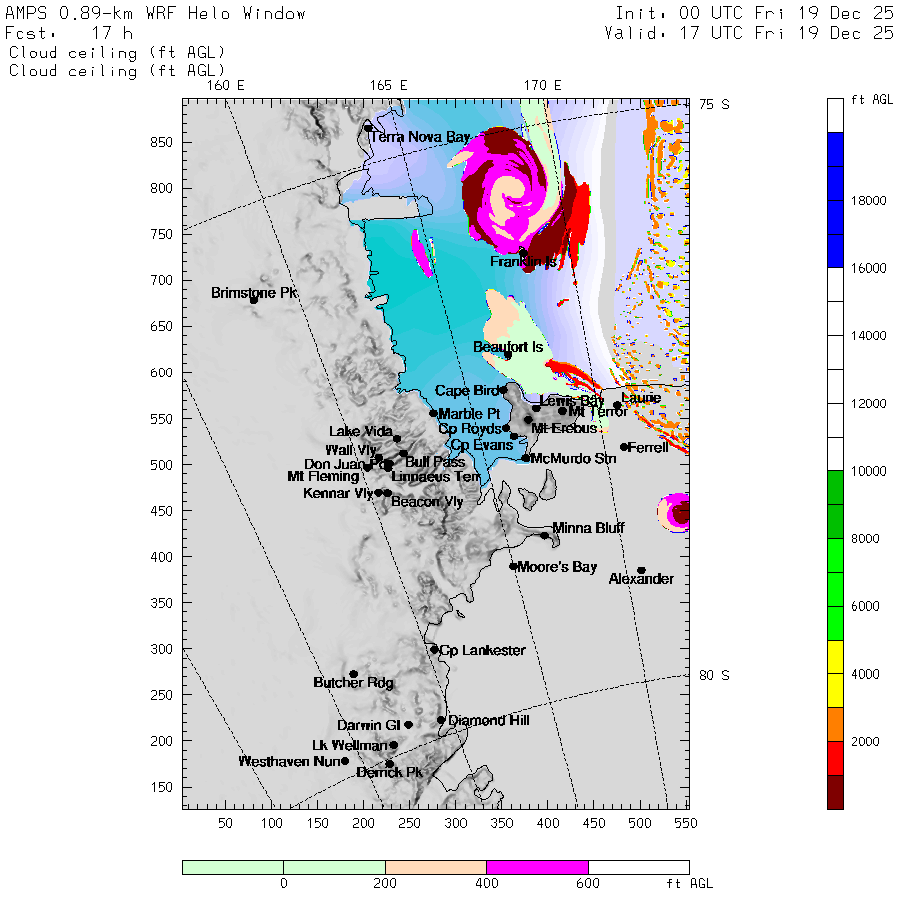Select the "Bull Pass" label
The height and width of the screenshot is (900, 900).
tap(435, 462)
